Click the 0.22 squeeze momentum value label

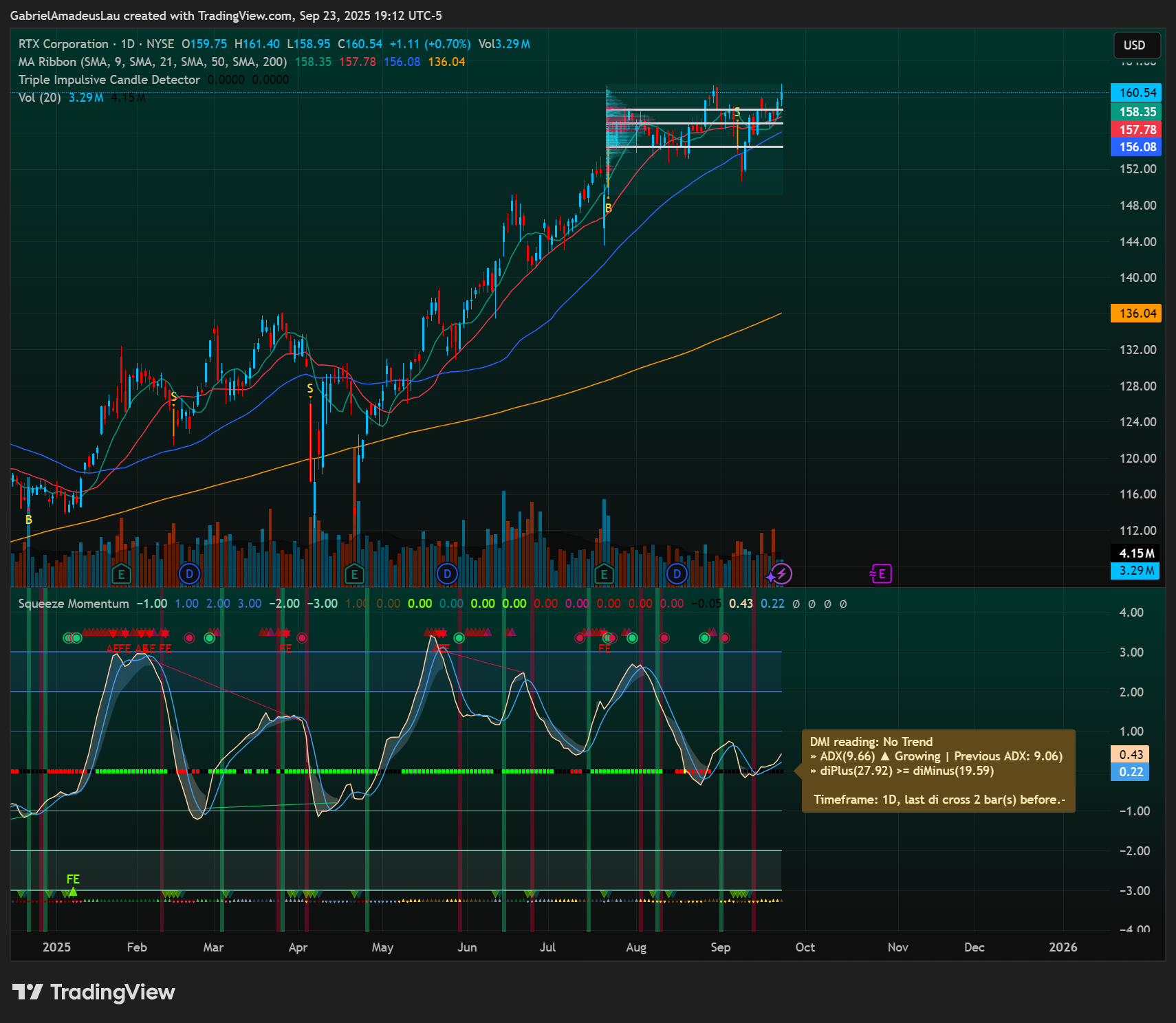point(1130,772)
